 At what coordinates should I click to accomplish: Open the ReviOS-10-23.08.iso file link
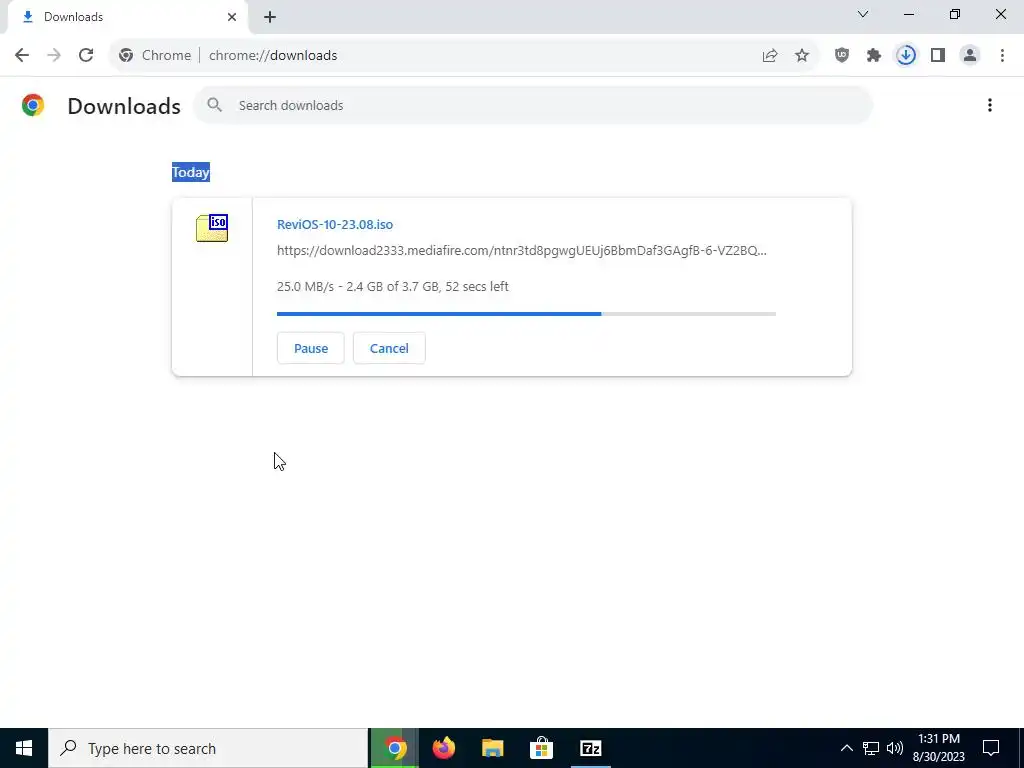(335, 224)
